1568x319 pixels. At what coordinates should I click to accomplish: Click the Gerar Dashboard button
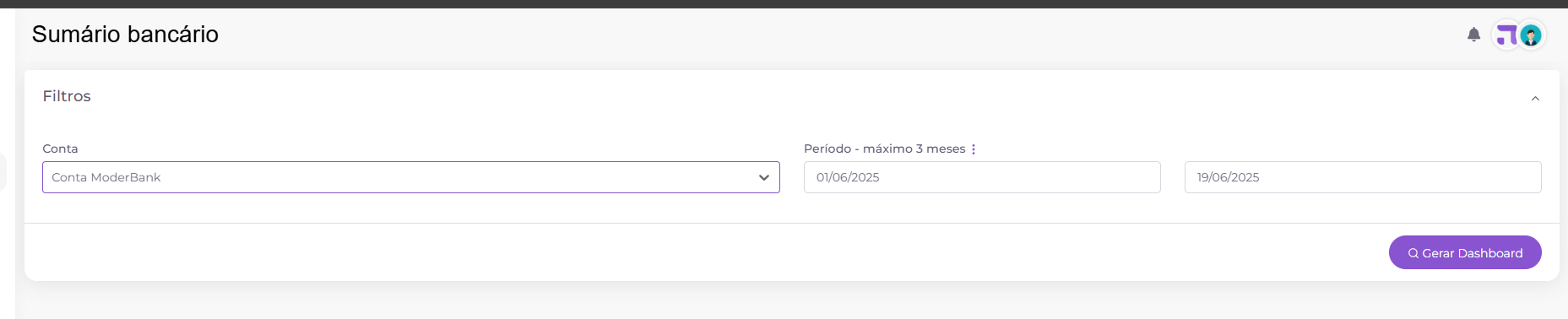click(x=1465, y=252)
